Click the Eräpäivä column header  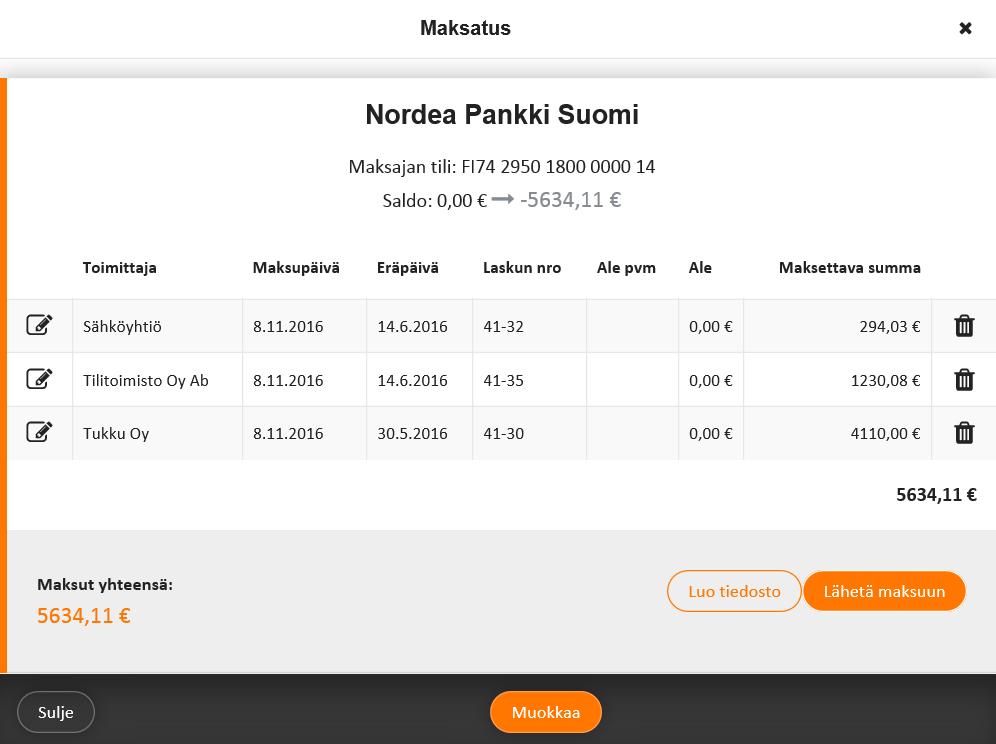pyautogui.click(x=408, y=267)
